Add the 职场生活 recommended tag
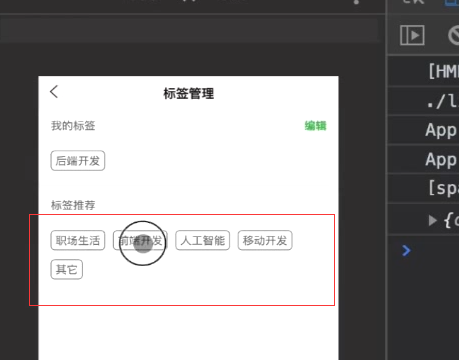 (x=78, y=240)
